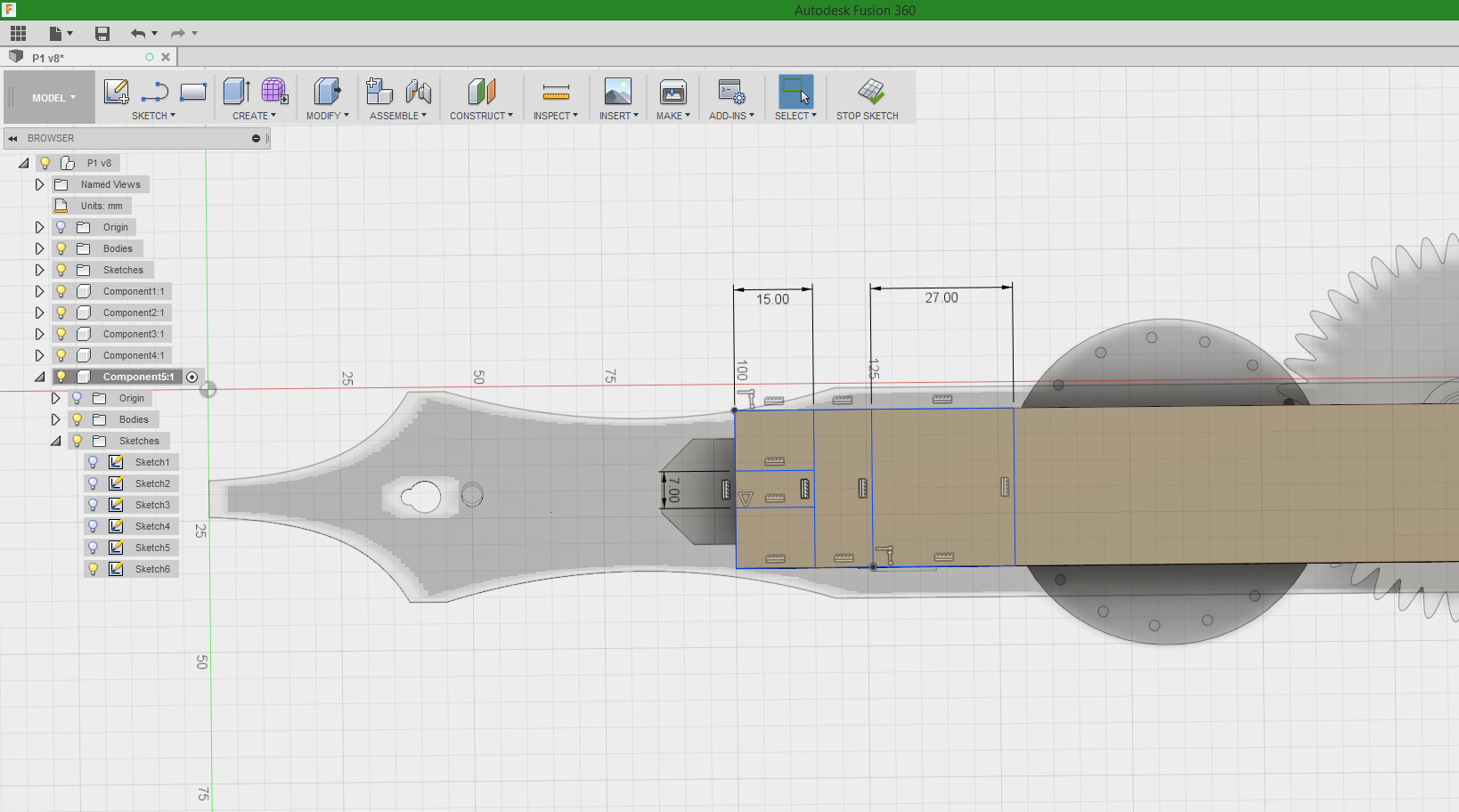Collapse Component5:1 node
This screenshot has width=1459, height=812.
point(39,377)
